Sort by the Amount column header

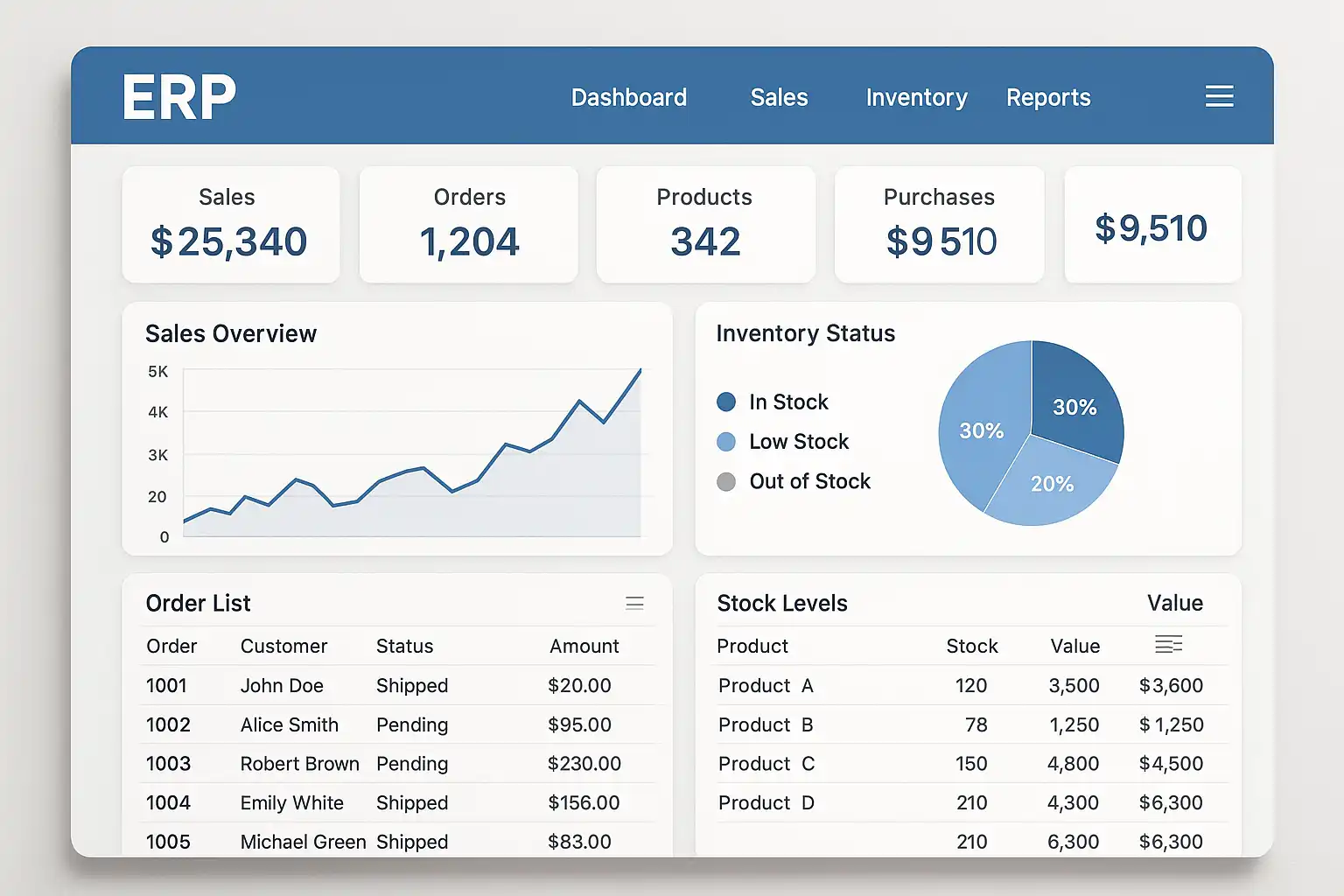(584, 646)
